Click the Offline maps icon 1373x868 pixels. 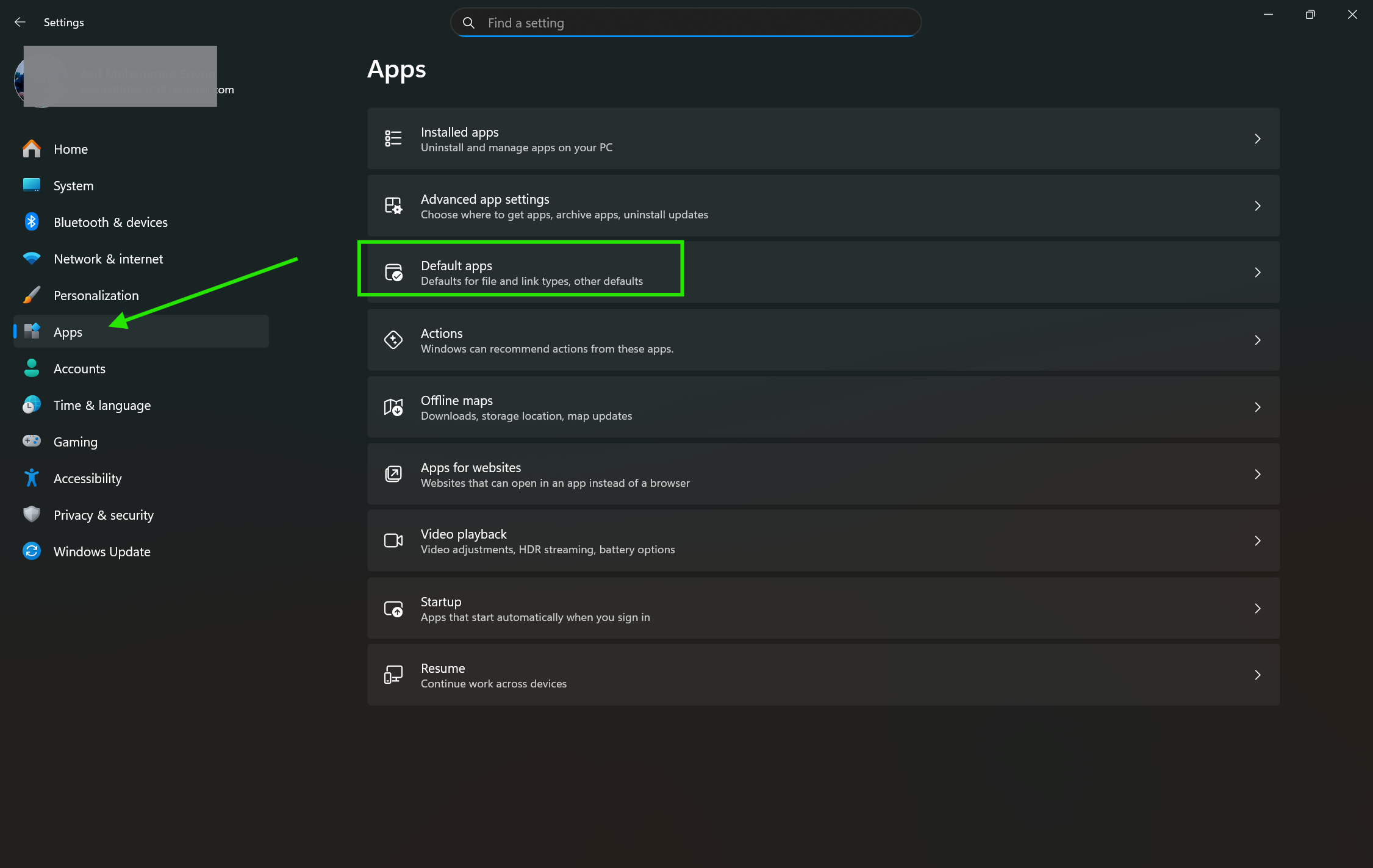393,407
